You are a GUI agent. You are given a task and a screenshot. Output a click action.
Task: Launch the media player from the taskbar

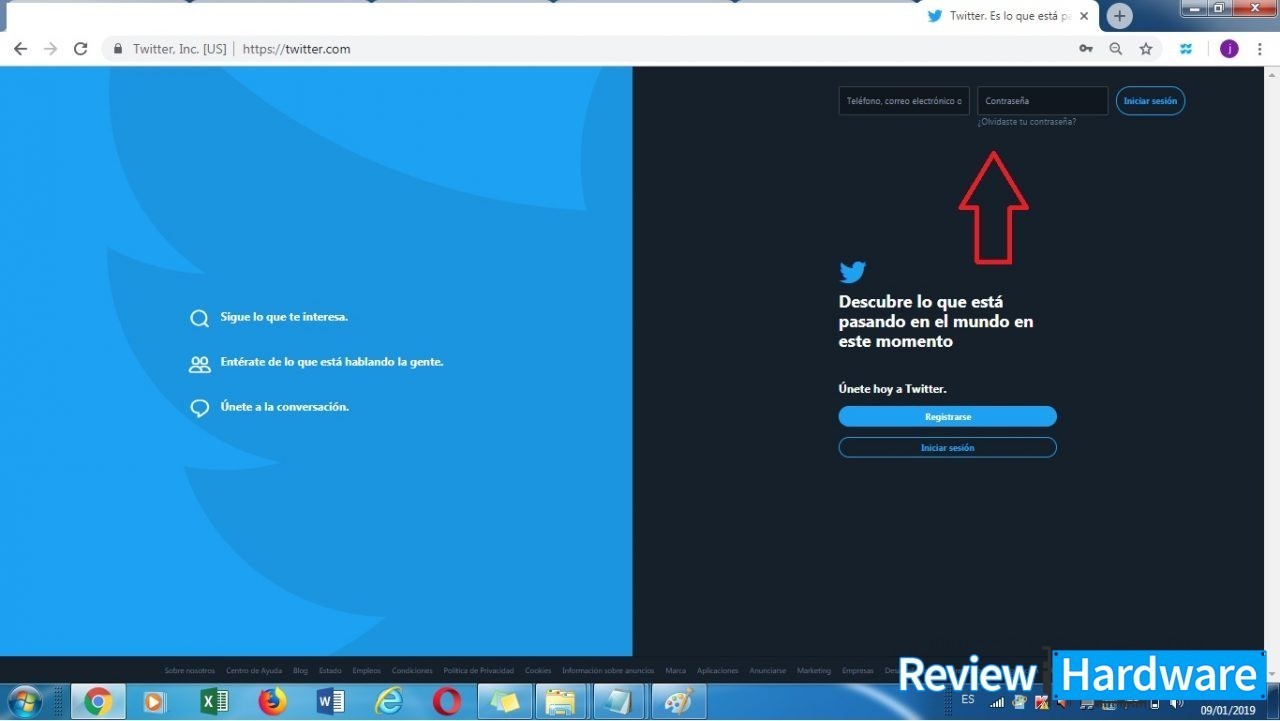[155, 702]
